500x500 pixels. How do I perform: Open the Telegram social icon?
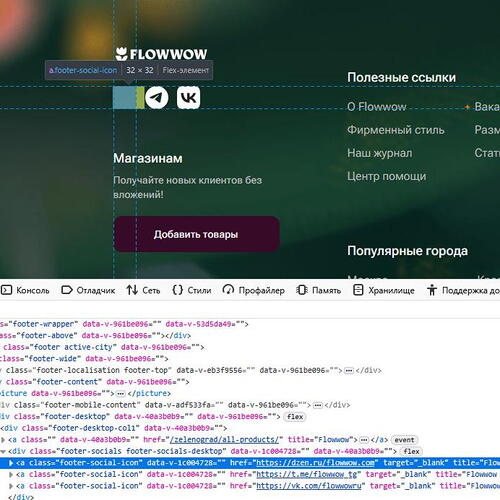pos(157,97)
